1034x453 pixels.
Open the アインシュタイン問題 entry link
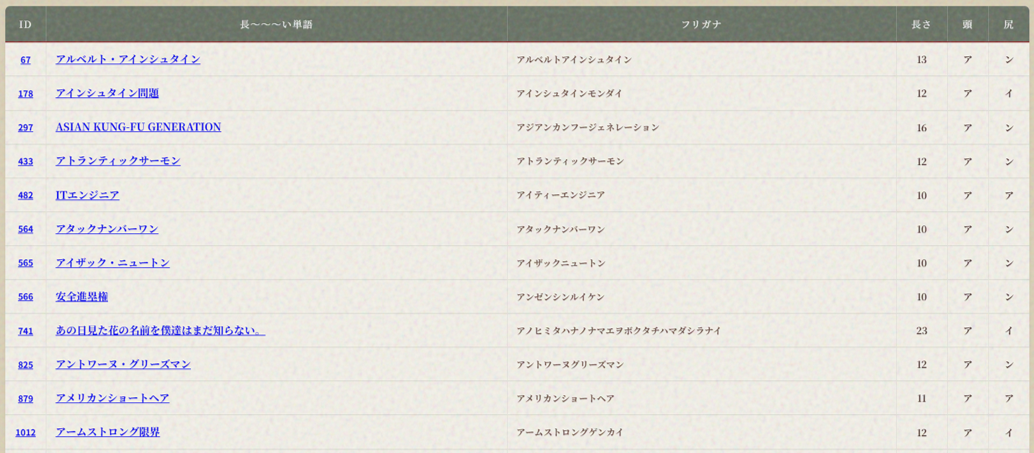107,93
